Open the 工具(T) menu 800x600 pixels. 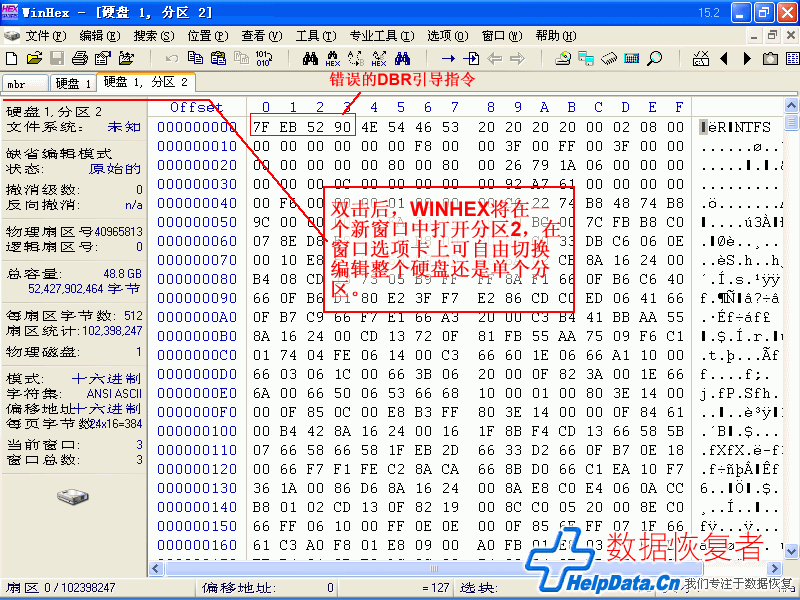316,36
